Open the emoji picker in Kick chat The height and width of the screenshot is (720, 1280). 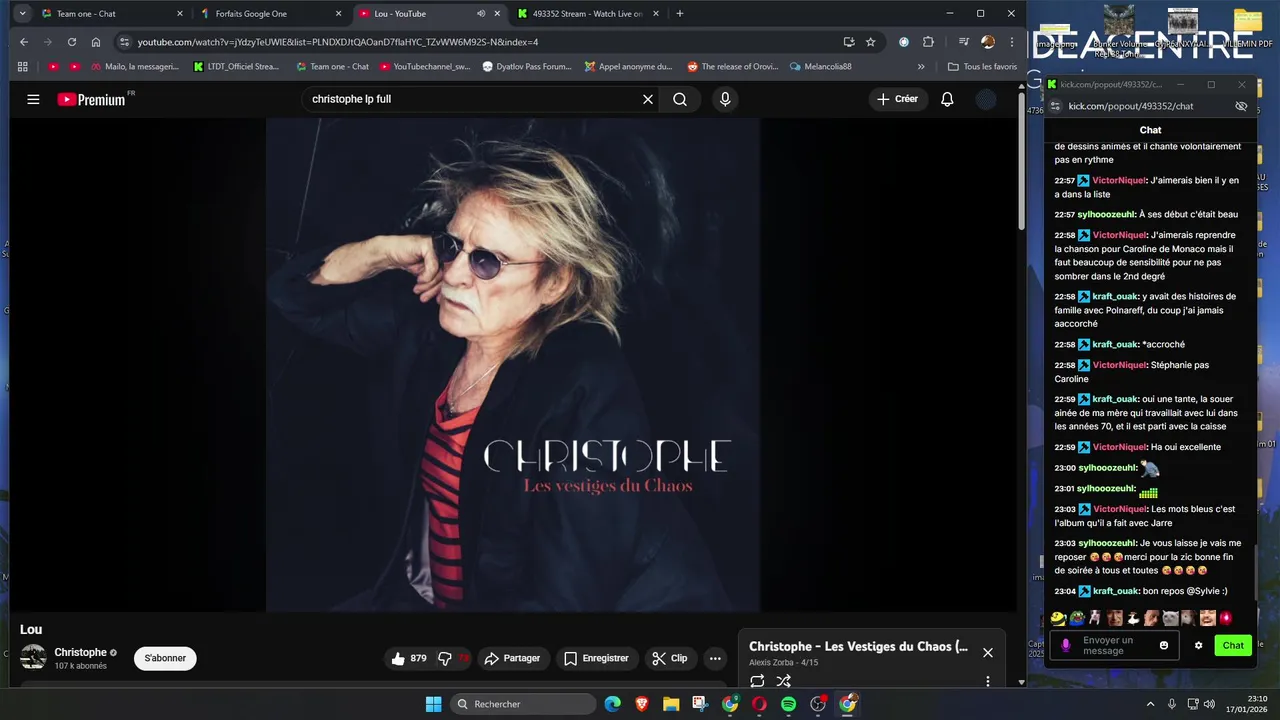click(1164, 645)
